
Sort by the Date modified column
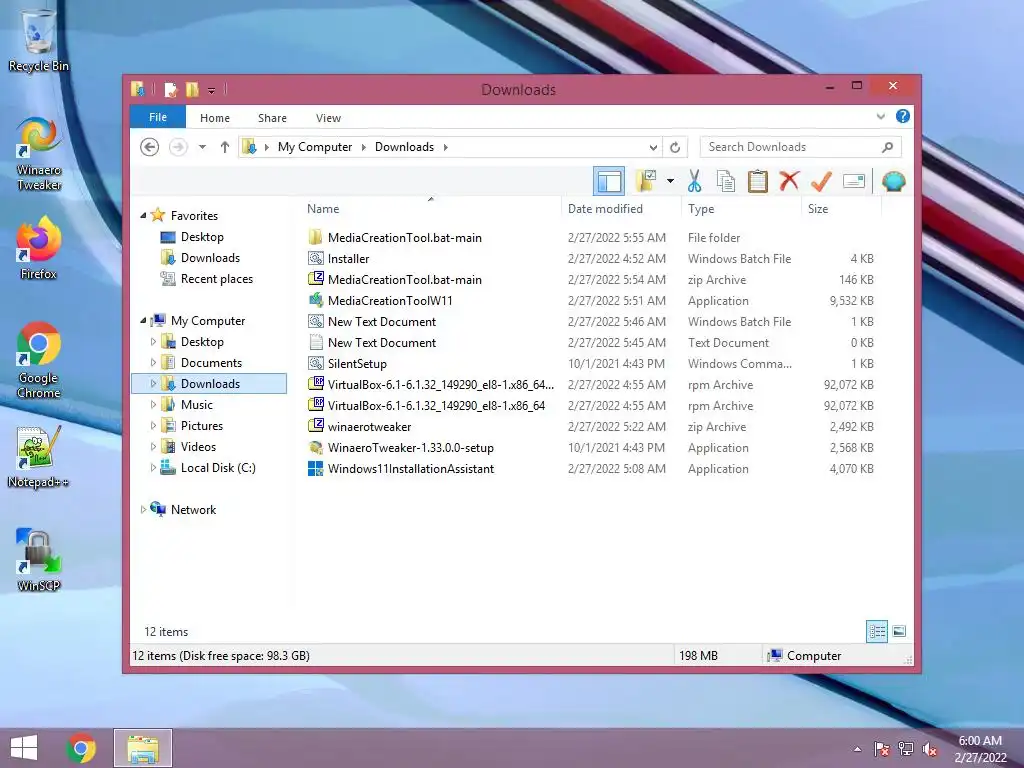click(620, 208)
